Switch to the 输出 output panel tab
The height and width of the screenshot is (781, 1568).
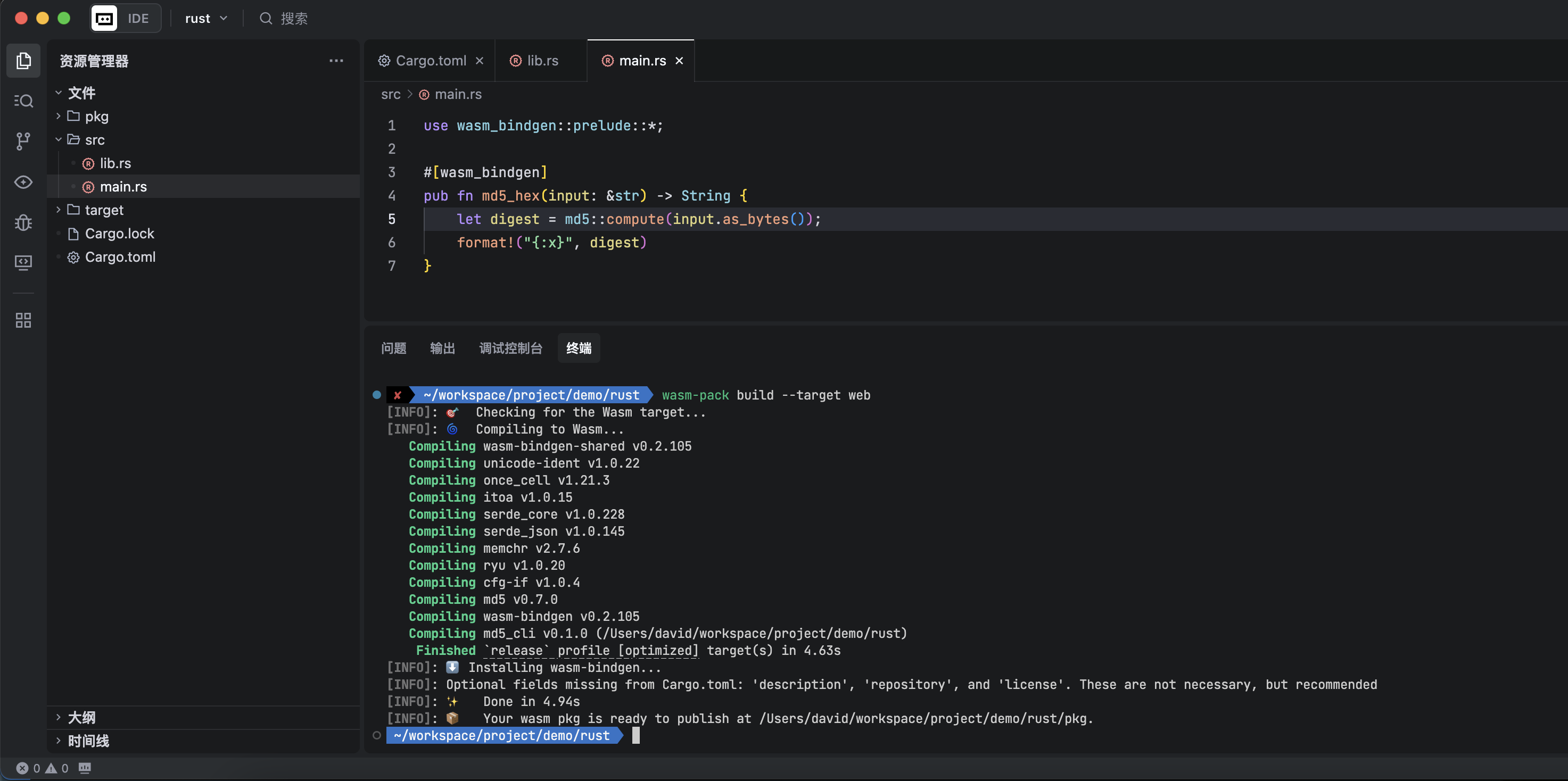click(x=442, y=348)
